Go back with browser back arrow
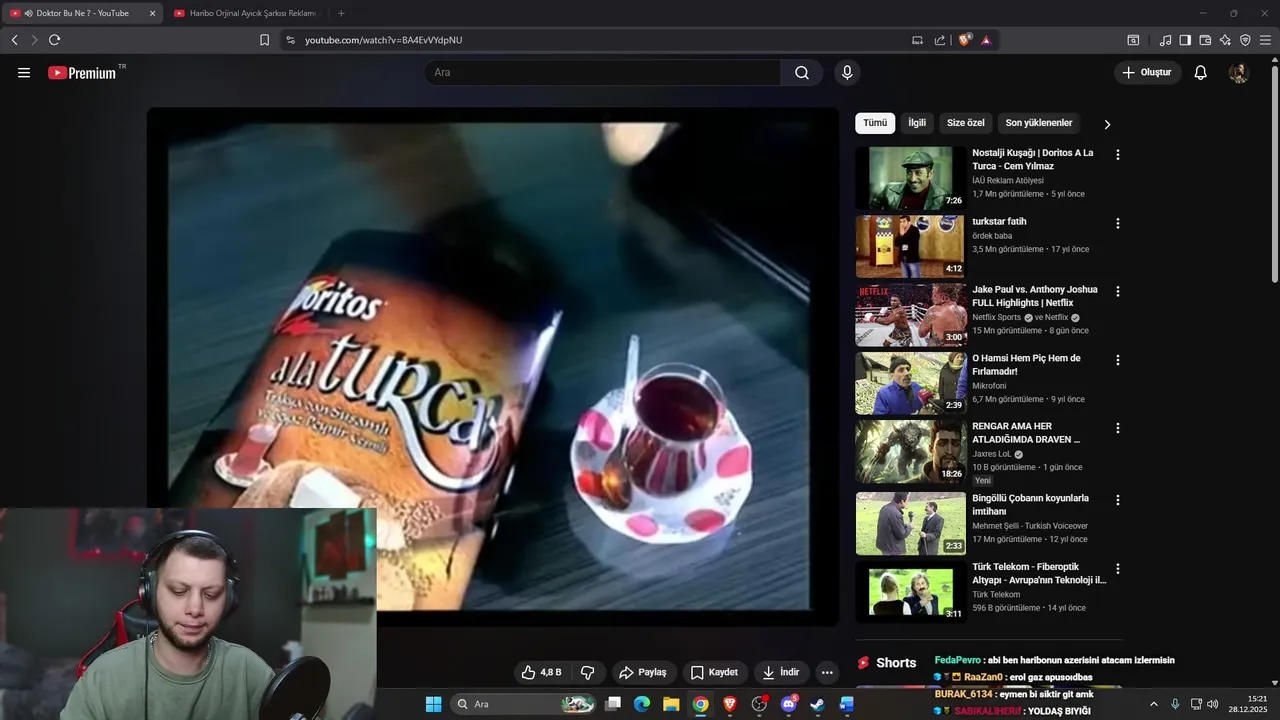The height and width of the screenshot is (720, 1280). tap(14, 40)
